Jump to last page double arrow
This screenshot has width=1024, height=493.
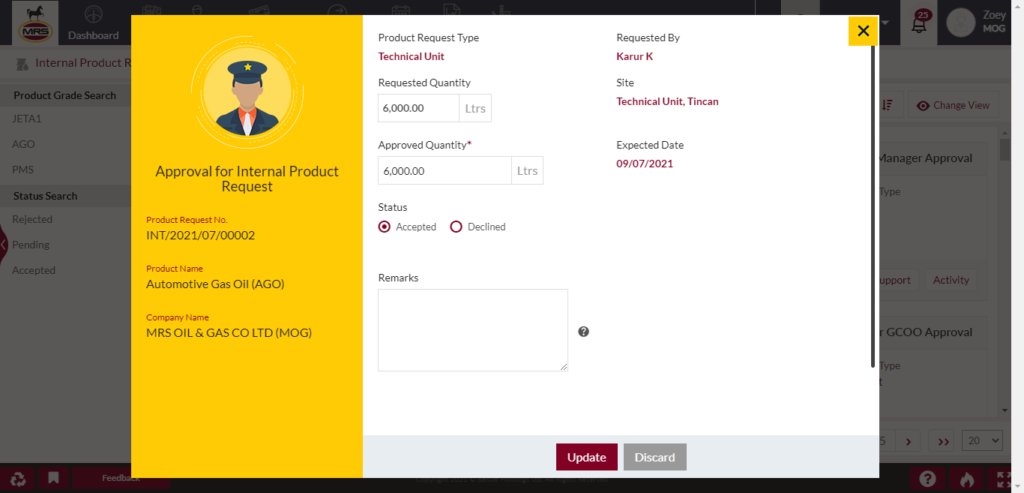(942, 441)
